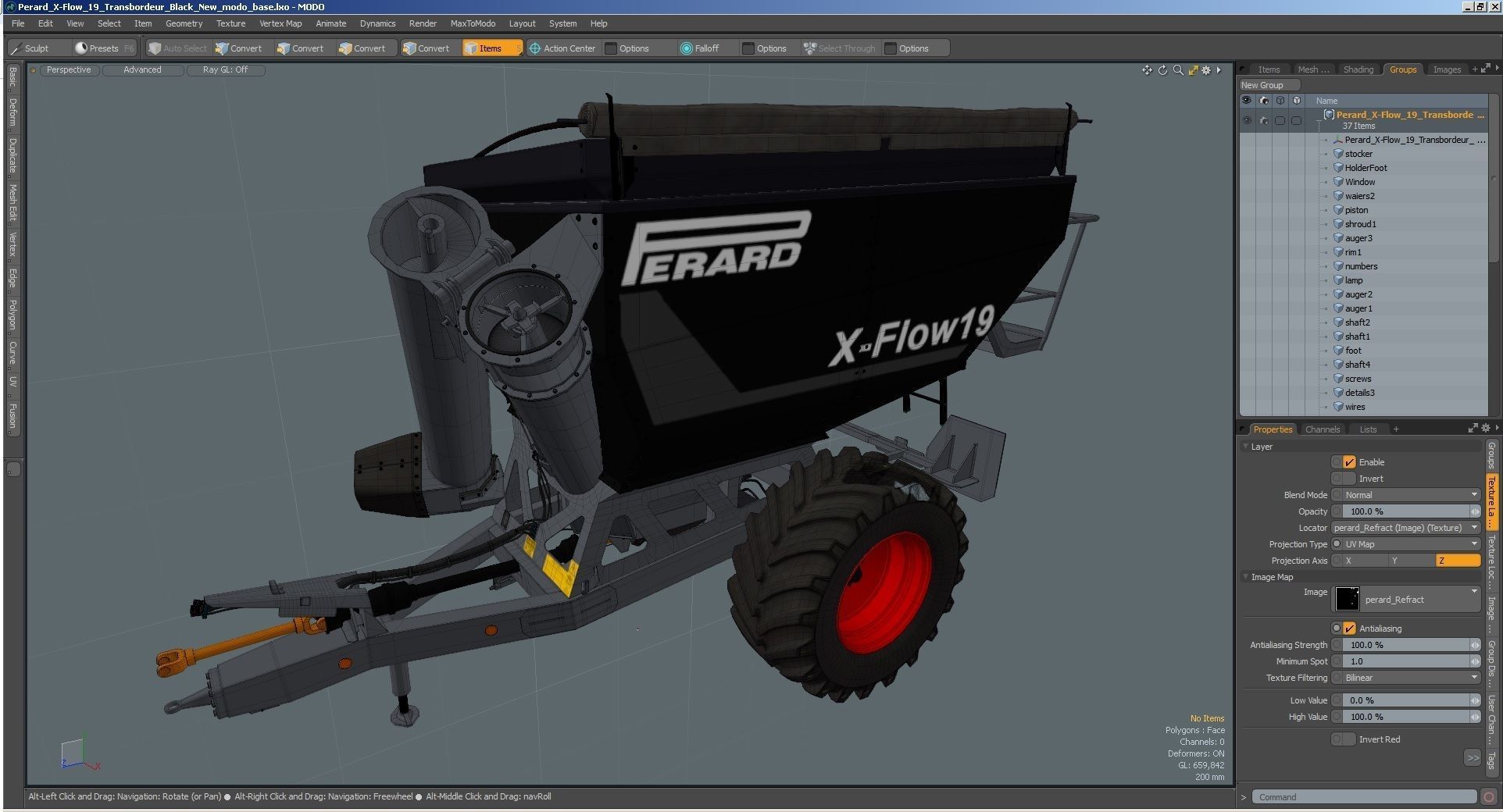This screenshot has height=812, width=1503.
Task: Open the Advanced shading style dropdown
Action: click(142, 70)
